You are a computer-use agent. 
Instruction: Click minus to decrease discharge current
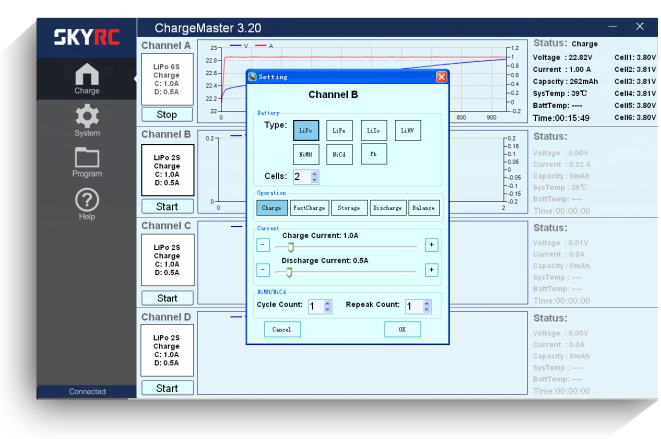point(263,269)
